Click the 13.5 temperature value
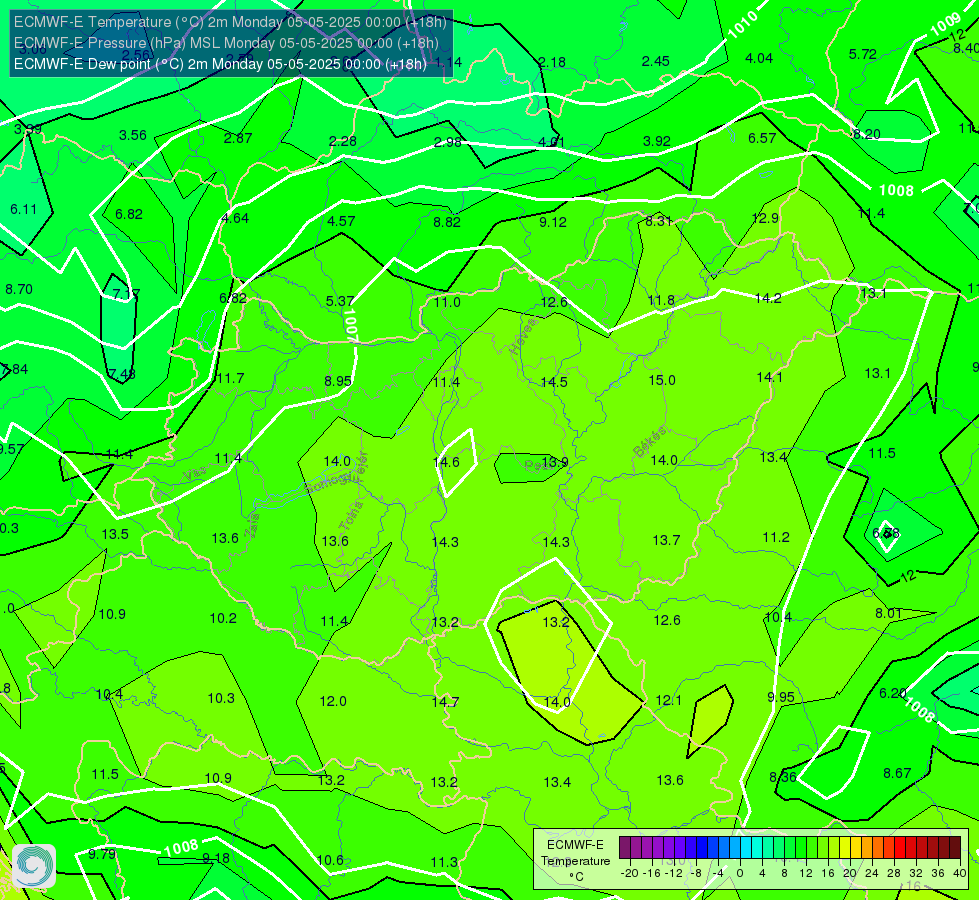Viewport: 979px width, 900px height. (x=116, y=534)
